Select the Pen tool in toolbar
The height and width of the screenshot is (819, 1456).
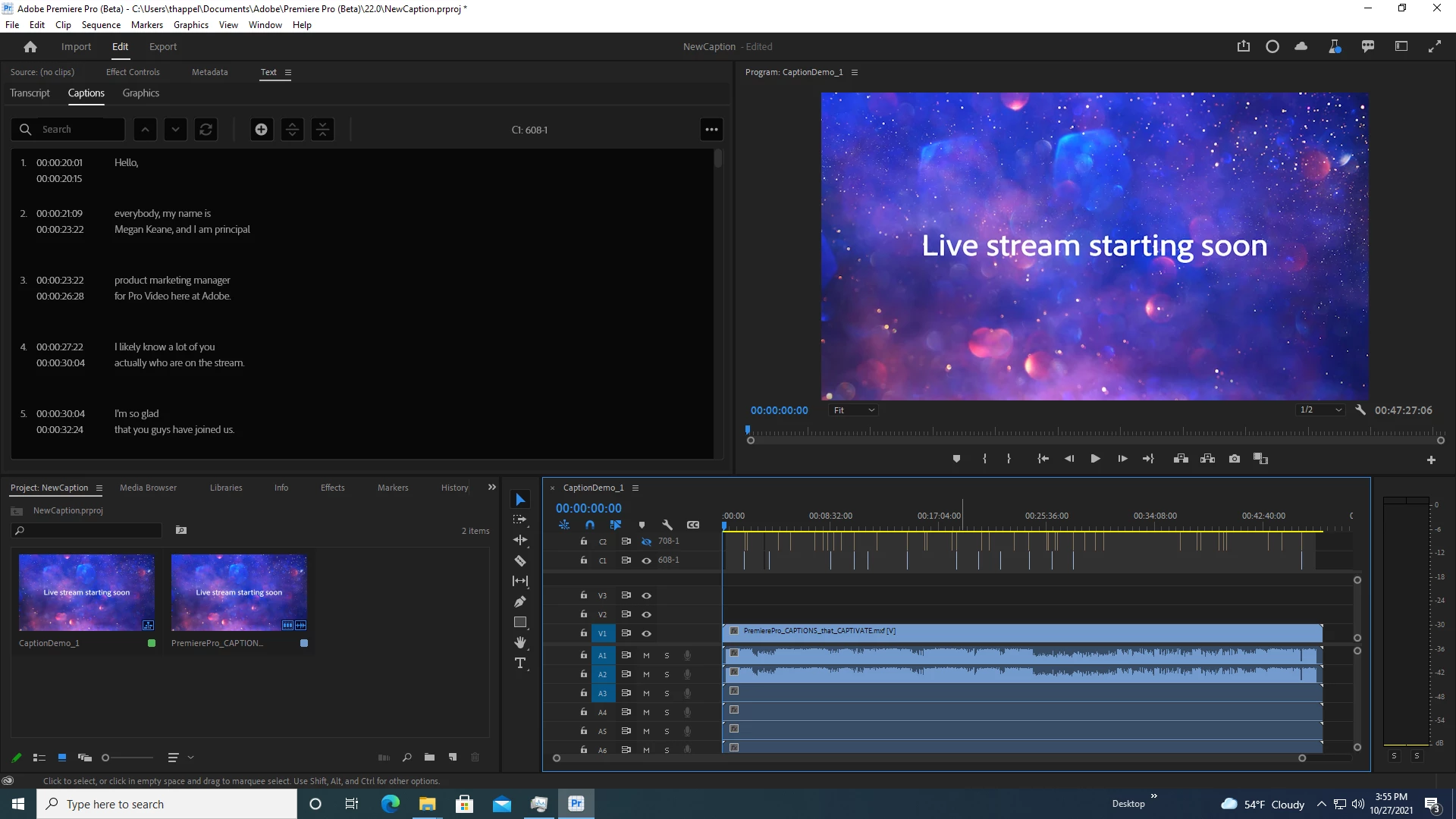click(520, 602)
